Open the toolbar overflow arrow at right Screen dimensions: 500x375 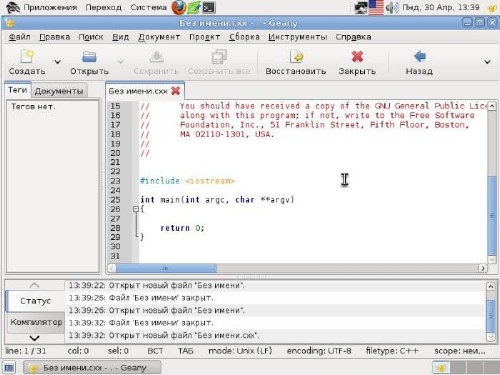487,62
